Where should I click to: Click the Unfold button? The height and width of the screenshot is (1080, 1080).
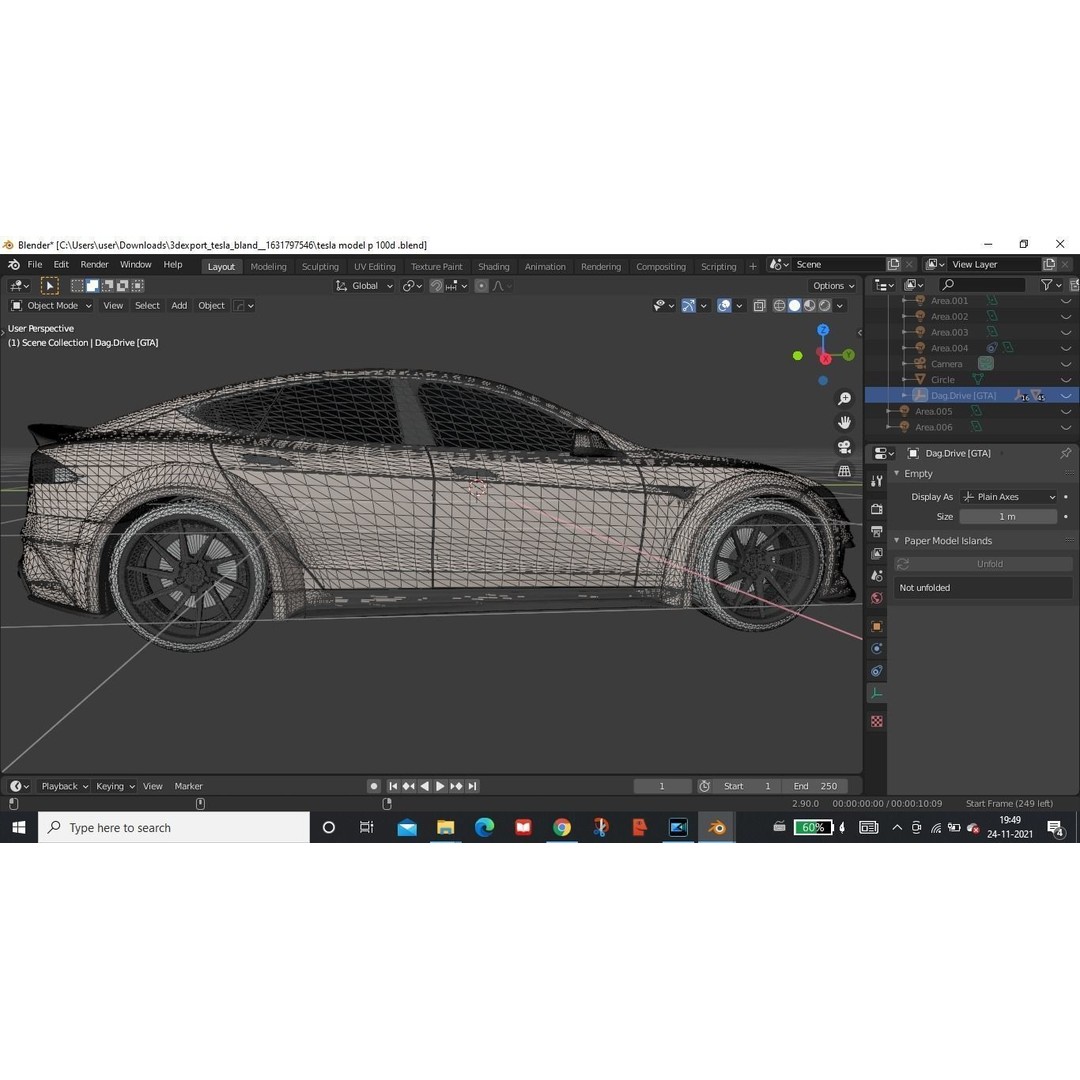pos(983,563)
